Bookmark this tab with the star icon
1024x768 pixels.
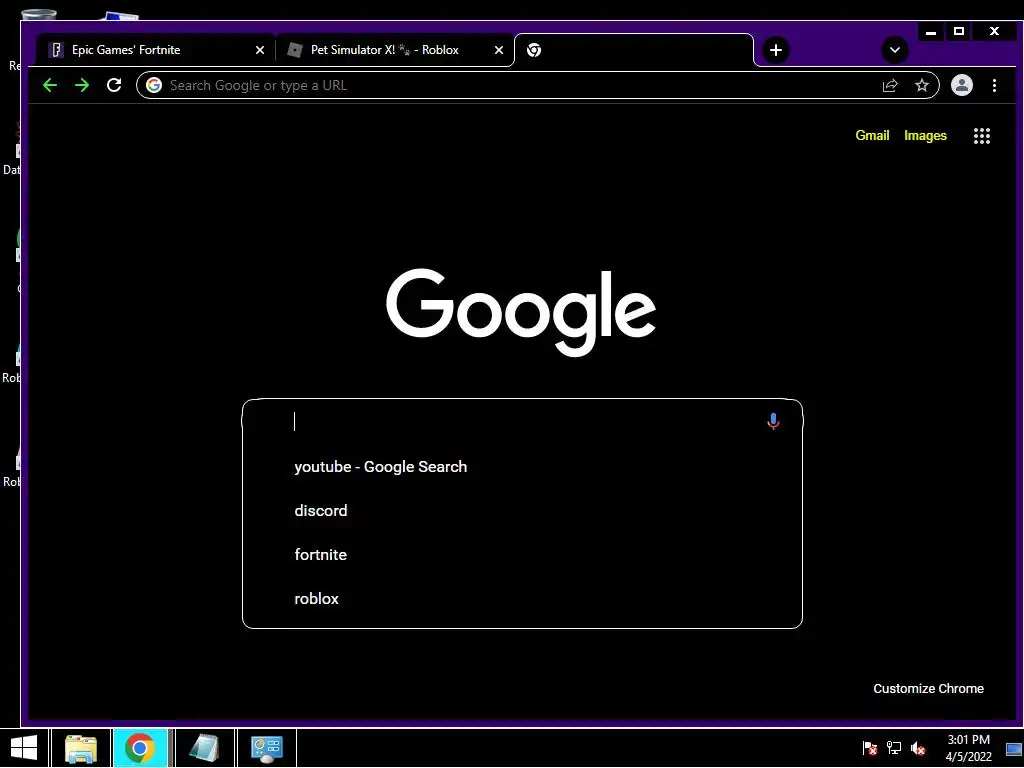pos(921,85)
